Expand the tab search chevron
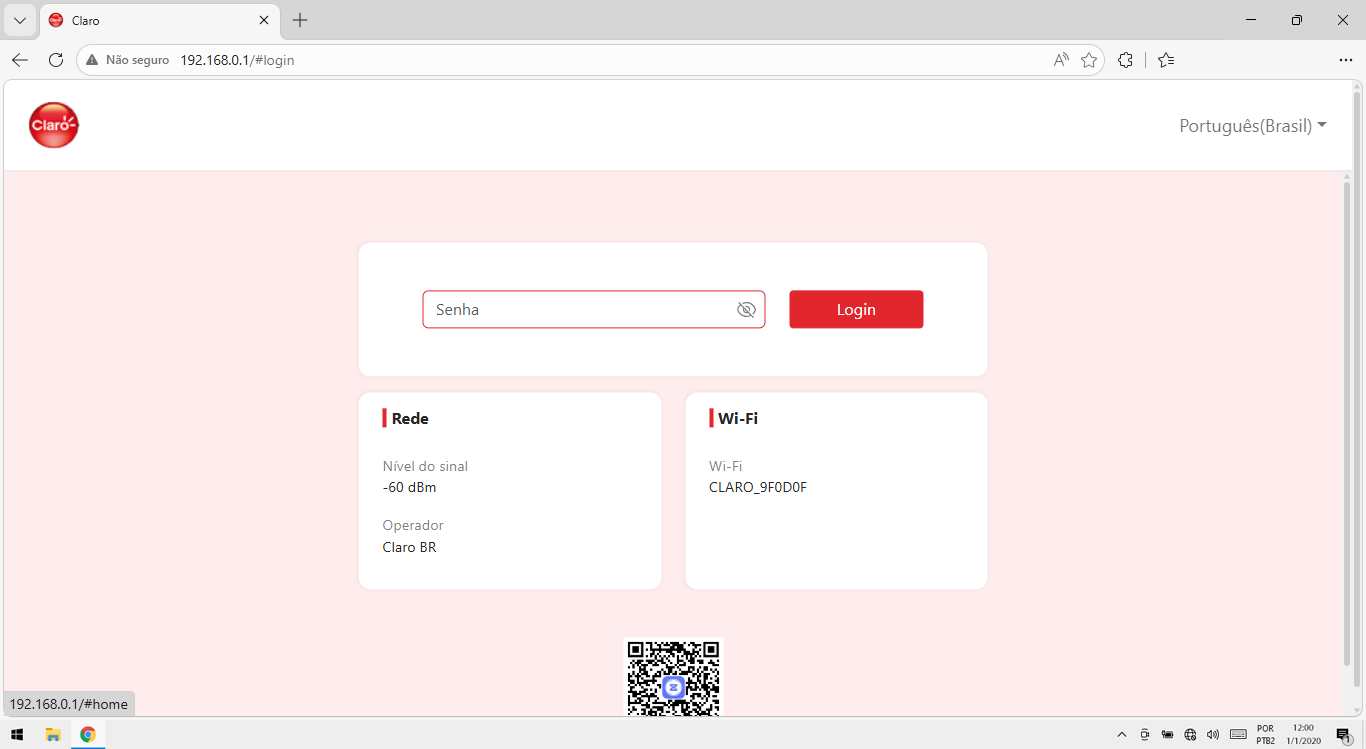This screenshot has height=749, width=1366. pos(19,20)
